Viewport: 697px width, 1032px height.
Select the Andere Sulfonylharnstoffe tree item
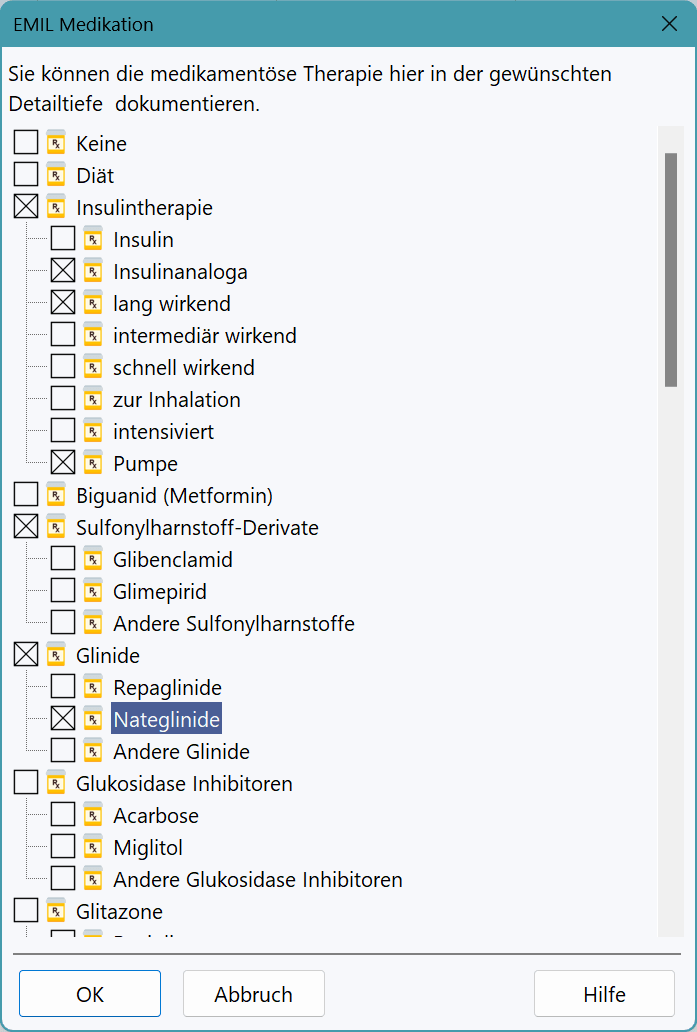tap(233, 623)
